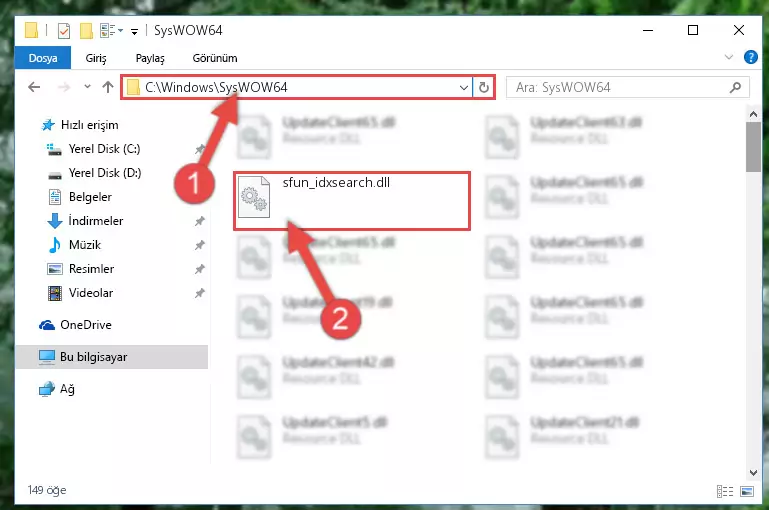Click the Müzik note icon
The image size is (769, 510).
[x=54, y=245]
